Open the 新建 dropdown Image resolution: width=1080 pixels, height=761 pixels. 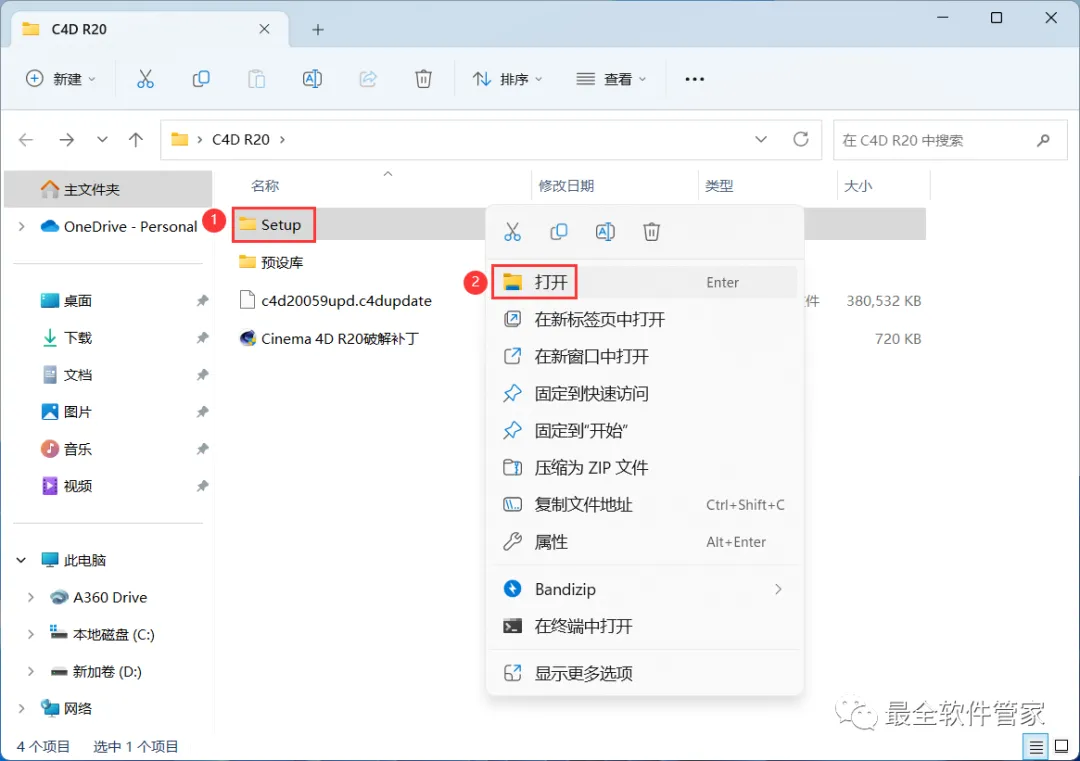[x=61, y=79]
